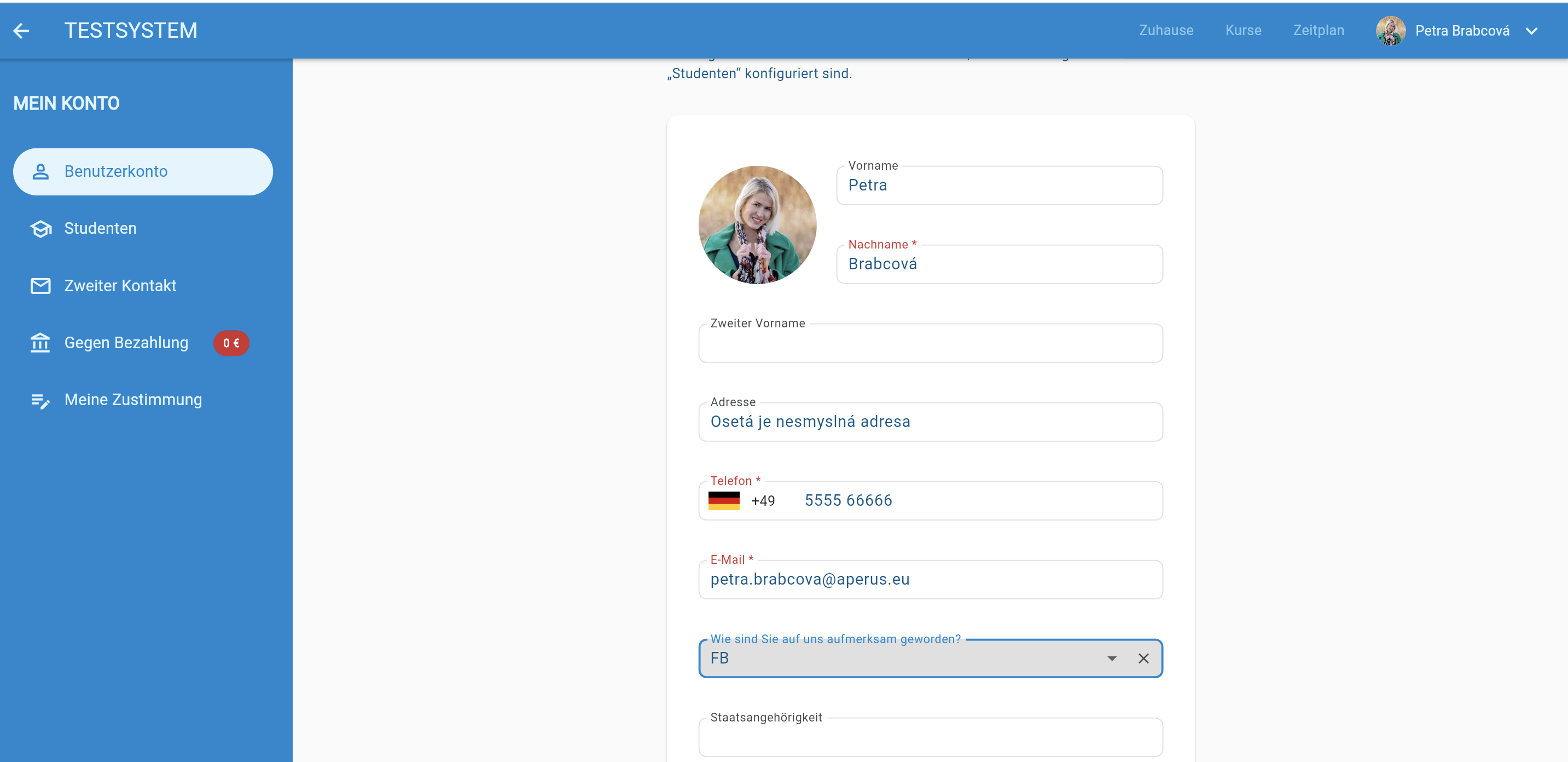Expand the Petra Brabcová user menu chevron
Screen dimensions: 1568x762
[x=1531, y=31]
